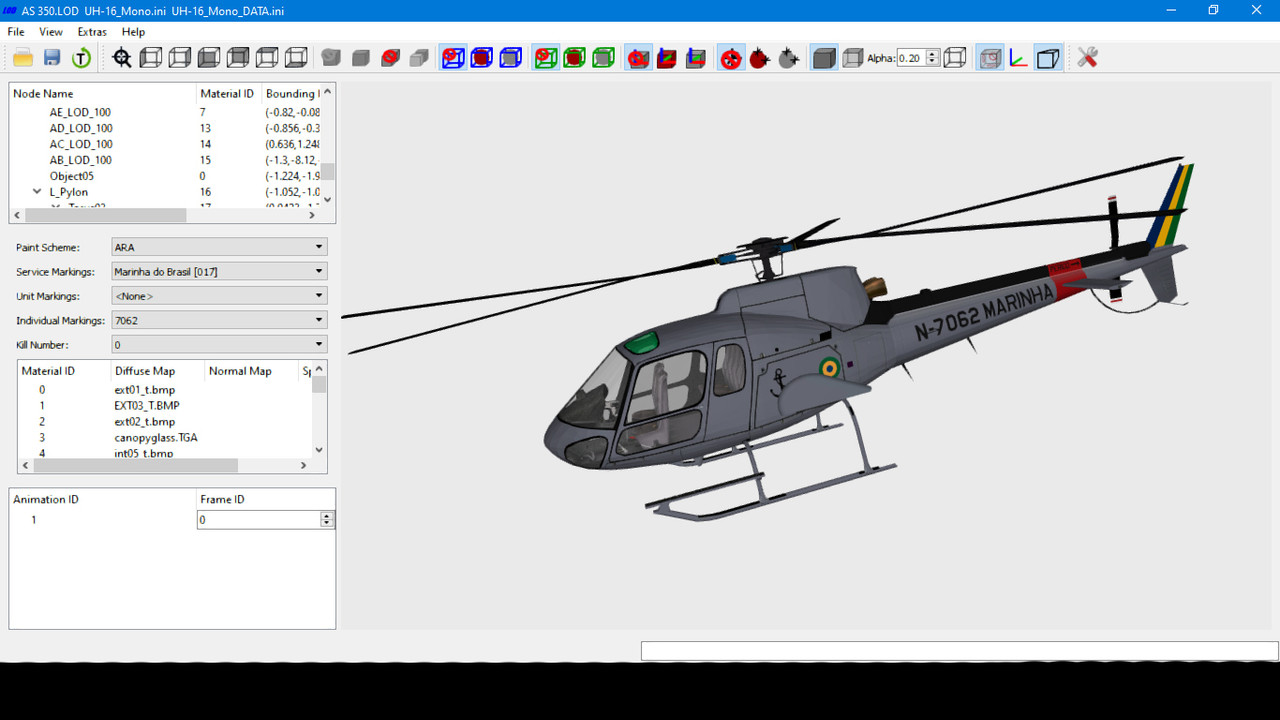Select the ext01_t.bmp material row
Viewport: 1280px width, 720px height.
[165, 389]
